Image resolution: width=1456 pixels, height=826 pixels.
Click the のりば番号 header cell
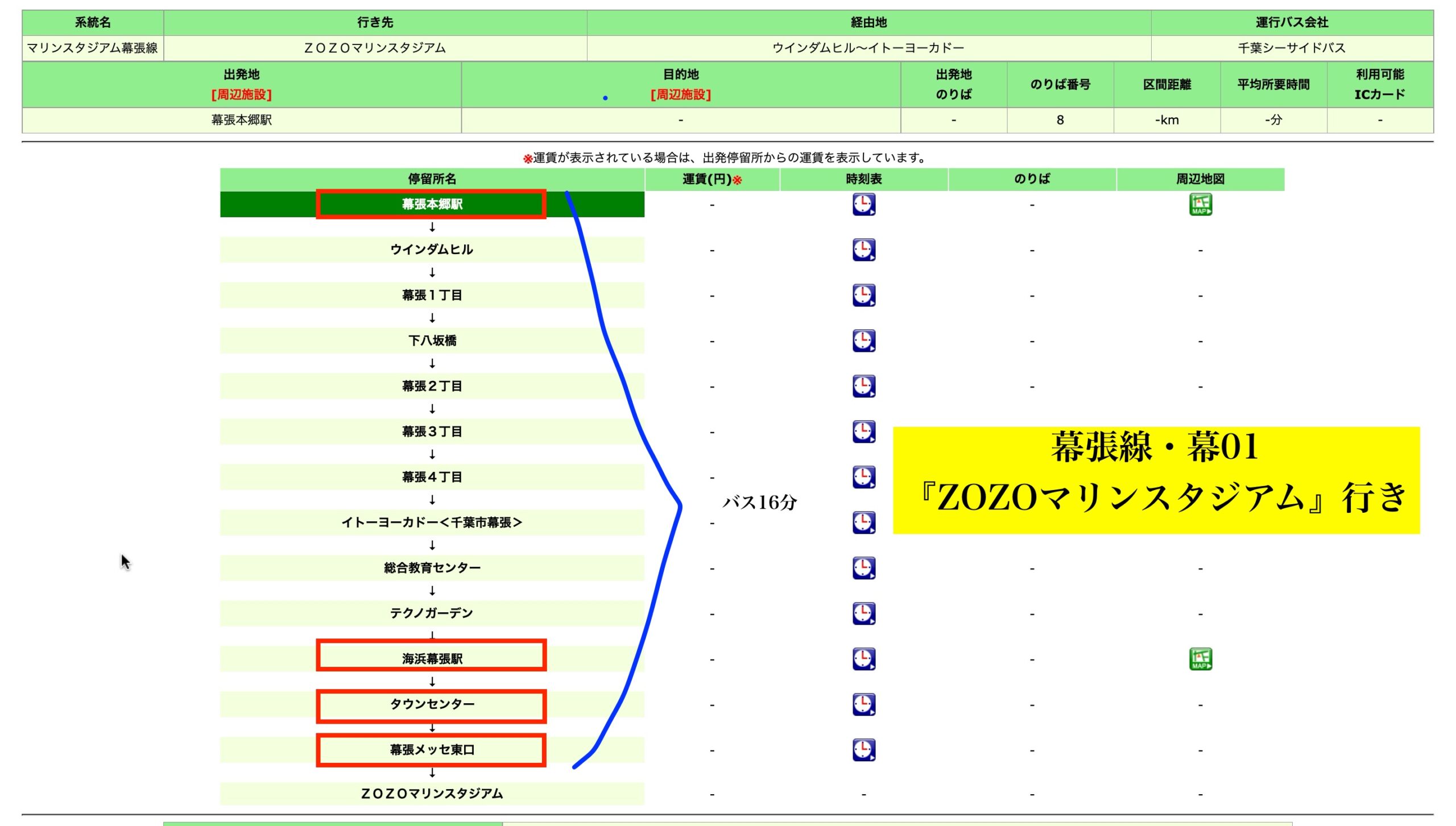[1060, 85]
